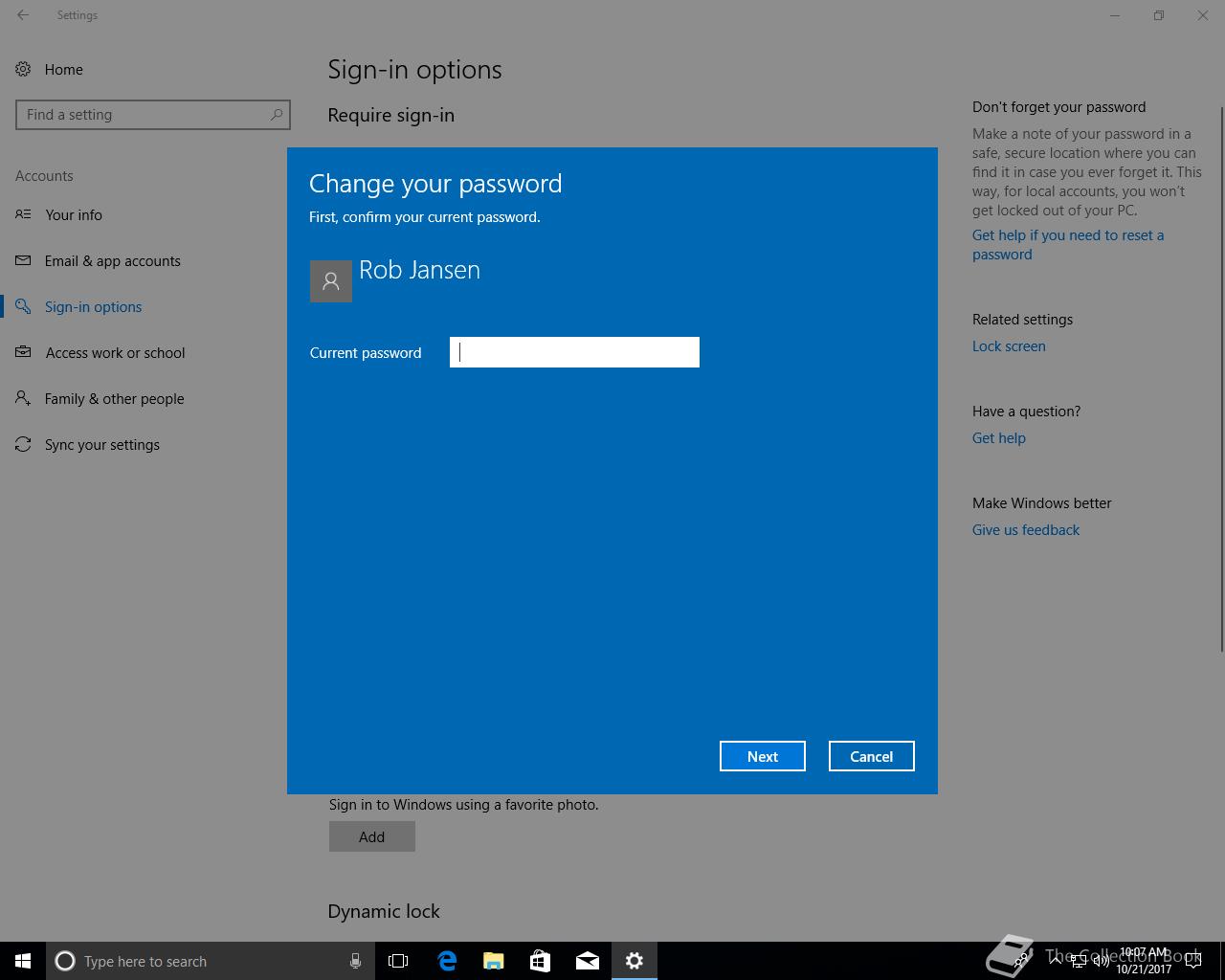The height and width of the screenshot is (980, 1225).
Task: Click the Settings gear taskbar icon
Action: click(635, 961)
